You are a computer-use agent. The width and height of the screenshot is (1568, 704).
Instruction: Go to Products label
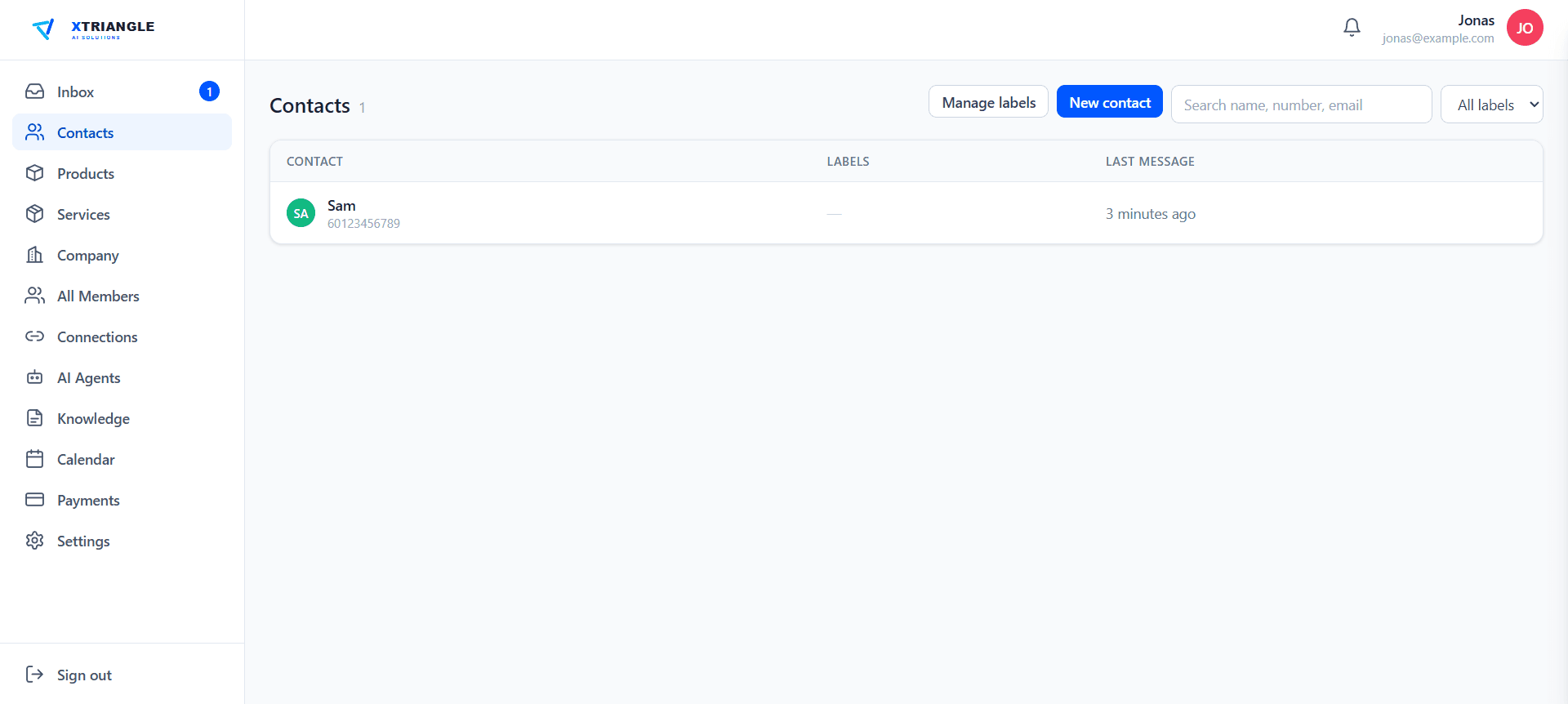coord(86,174)
